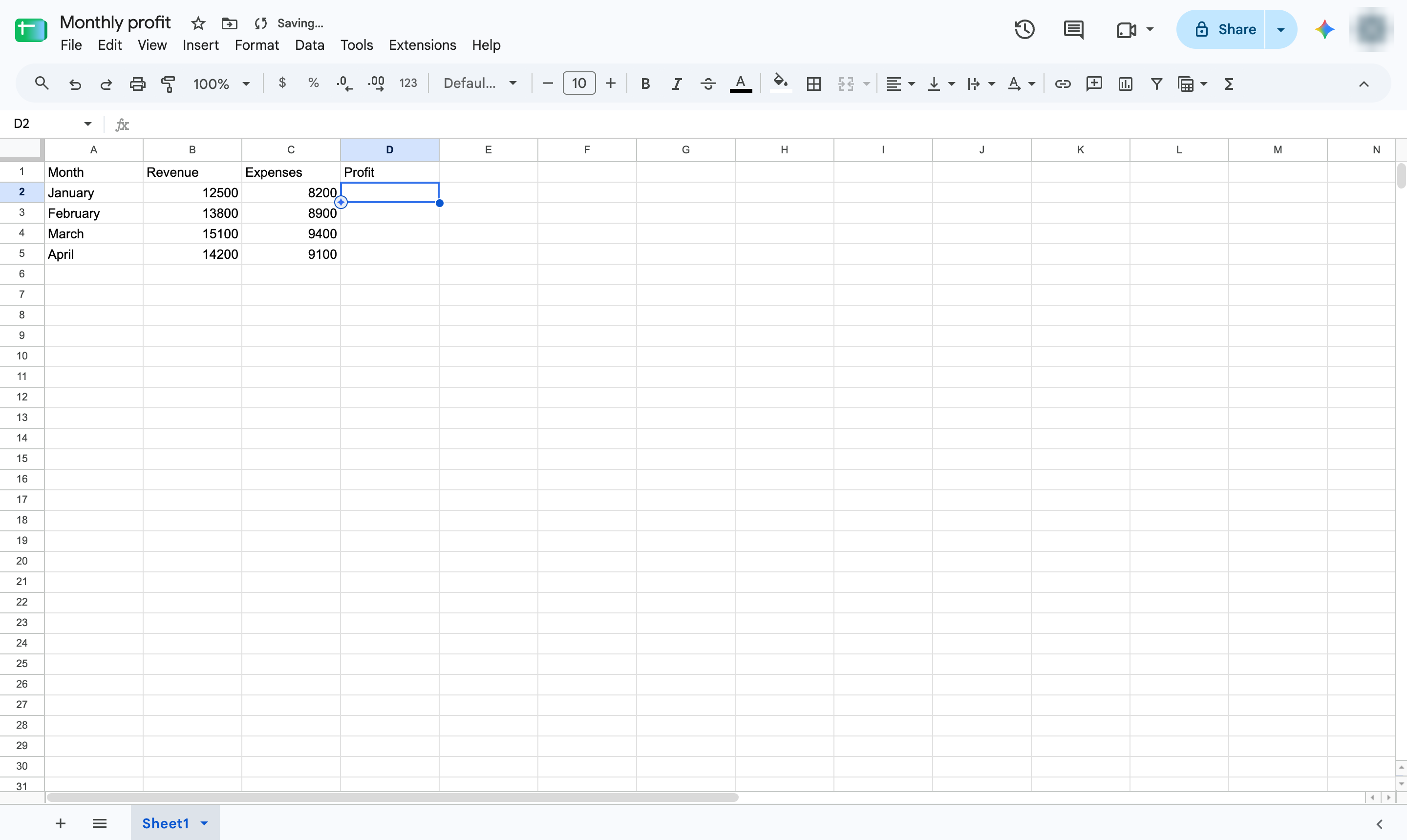Viewport: 1407px width, 840px height.
Task: Toggle italic formatting
Action: tap(677, 84)
